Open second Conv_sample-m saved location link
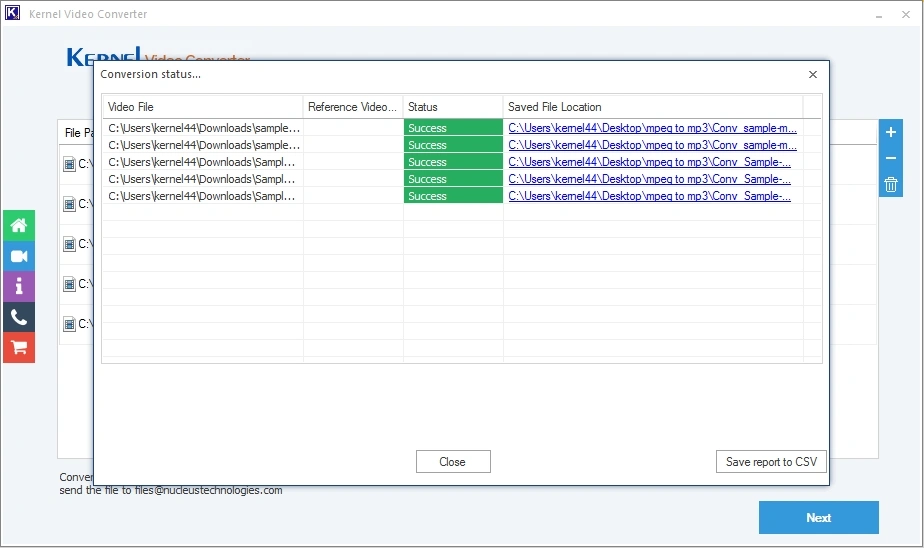Viewport: 924px width, 548px height. click(652, 145)
